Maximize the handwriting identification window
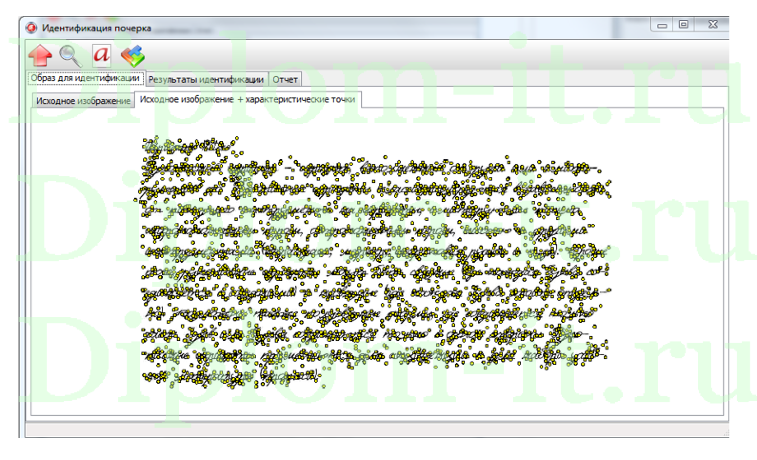757x460 pixels. (684, 25)
